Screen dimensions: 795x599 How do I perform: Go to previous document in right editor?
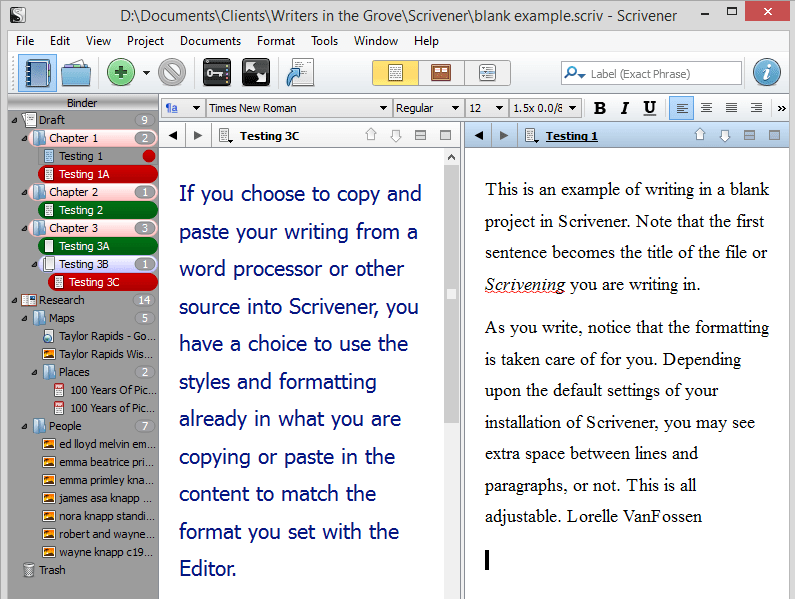click(700, 135)
